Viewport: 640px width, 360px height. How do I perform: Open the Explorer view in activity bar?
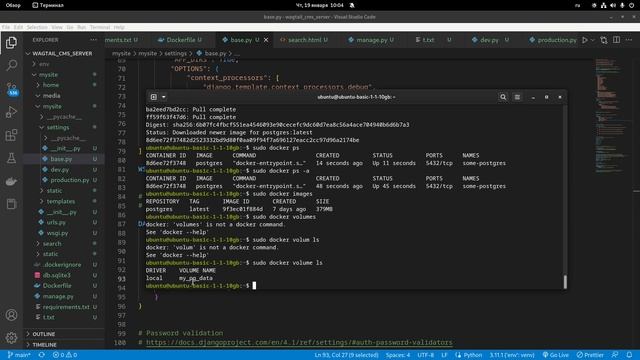[x=11, y=42]
